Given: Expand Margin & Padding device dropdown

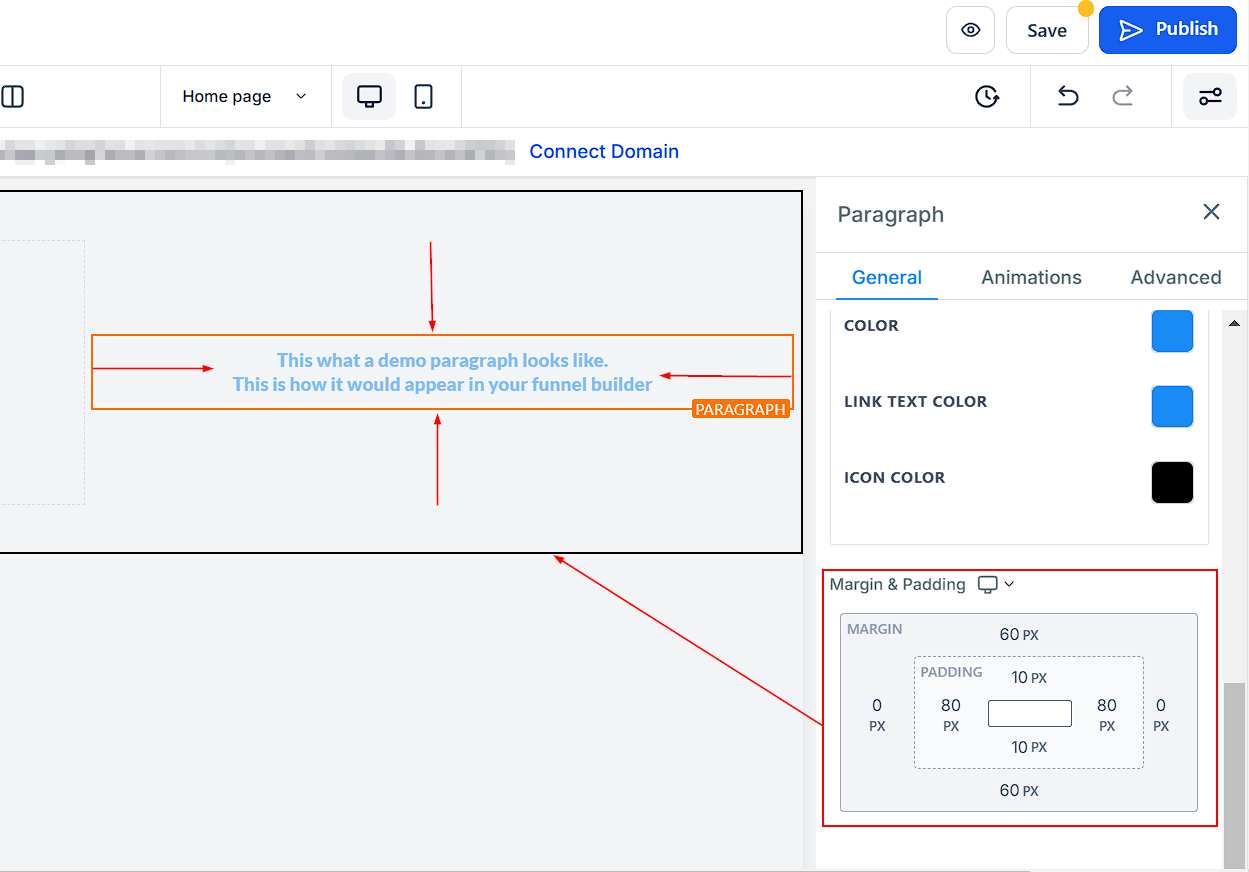Looking at the screenshot, I should 996,584.
